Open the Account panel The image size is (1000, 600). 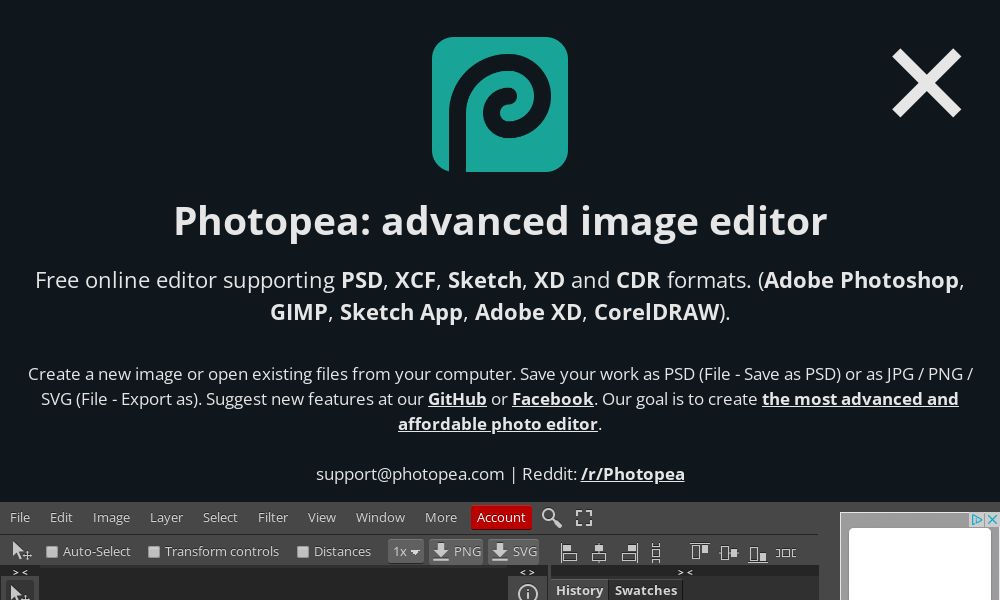(x=501, y=518)
